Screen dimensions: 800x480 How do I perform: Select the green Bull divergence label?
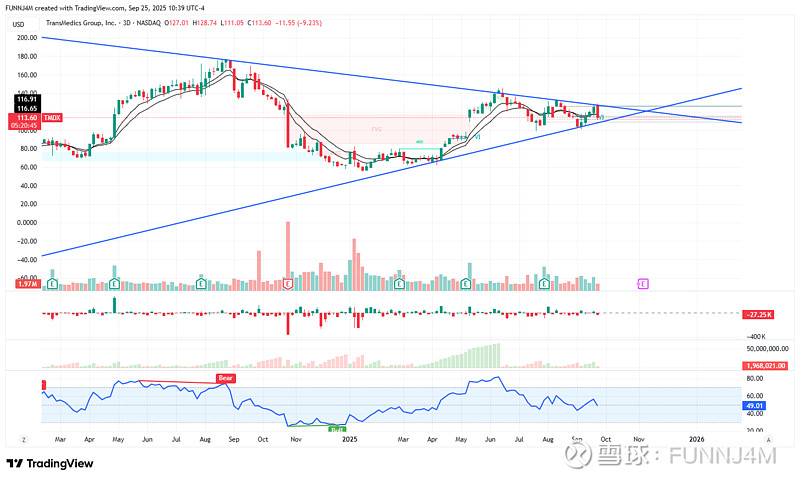click(337, 430)
